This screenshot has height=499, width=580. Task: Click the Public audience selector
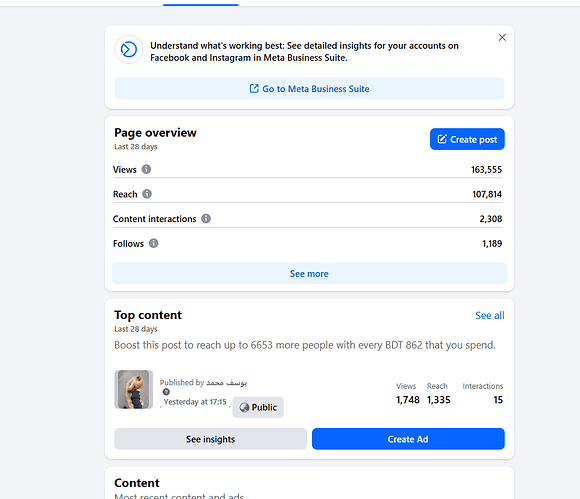pyautogui.click(x=258, y=407)
